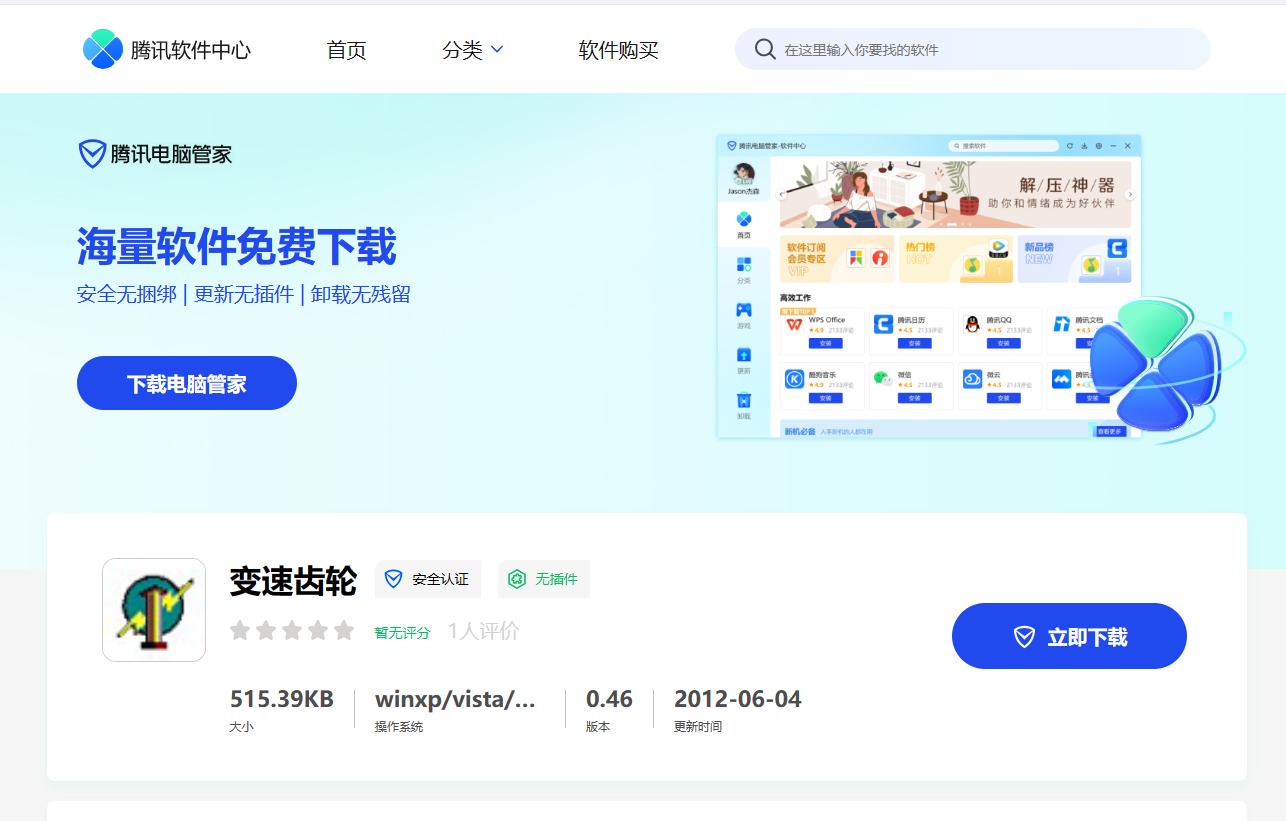This screenshot has height=821, width=1286.
Task: Click the refresh icon in banner preview titlebar
Action: coord(1069,146)
